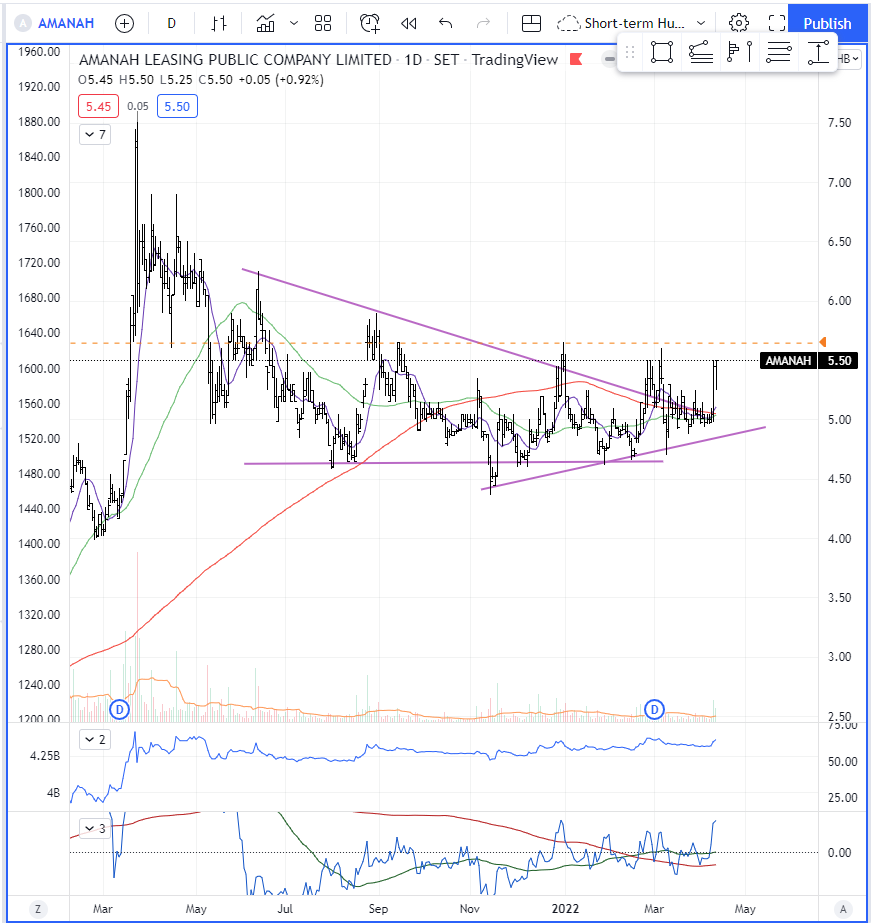Open the bar chart style selector

coord(219,24)
